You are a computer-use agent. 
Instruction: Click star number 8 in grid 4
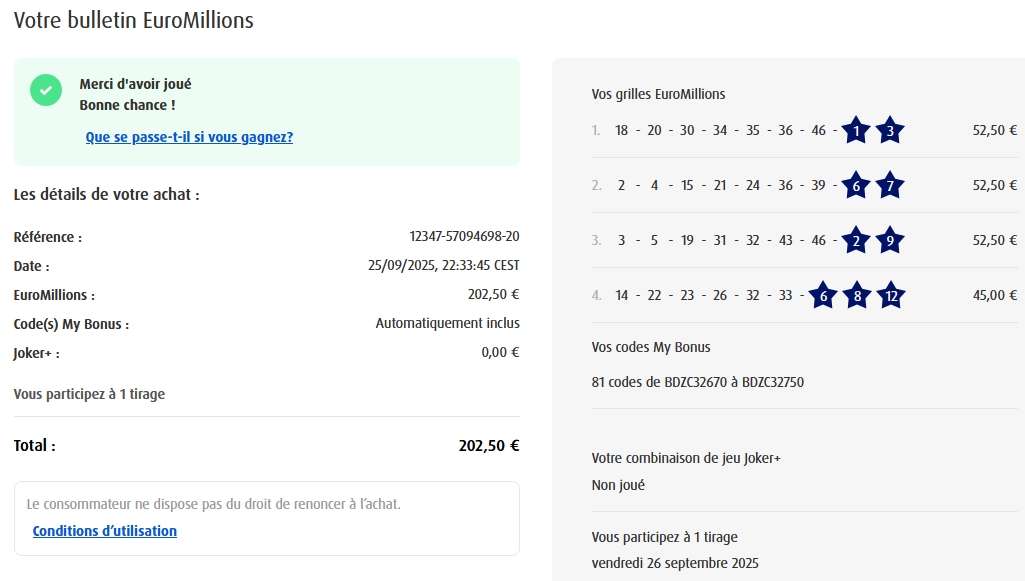coord(857,295)
